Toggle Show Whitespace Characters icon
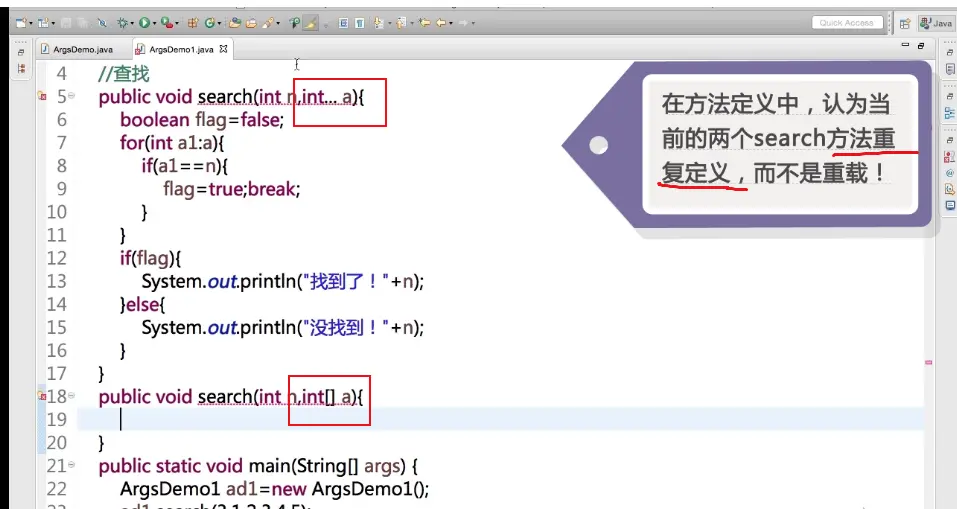The height and width of the screenshot is (509, 957). pyautogui.click(x=359, y=23)
